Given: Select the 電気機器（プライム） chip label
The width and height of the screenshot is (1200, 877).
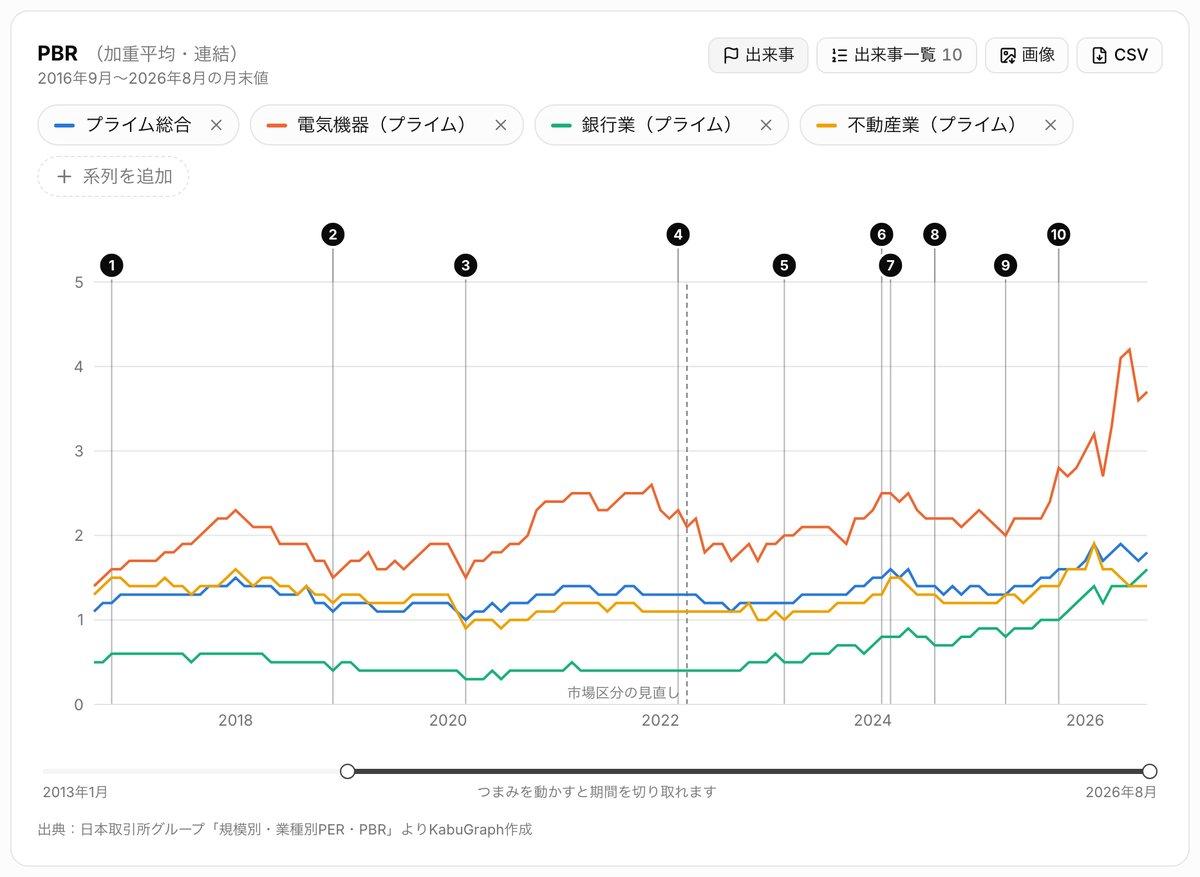Looking at the screenshot, I should click(x=382, y=125).
